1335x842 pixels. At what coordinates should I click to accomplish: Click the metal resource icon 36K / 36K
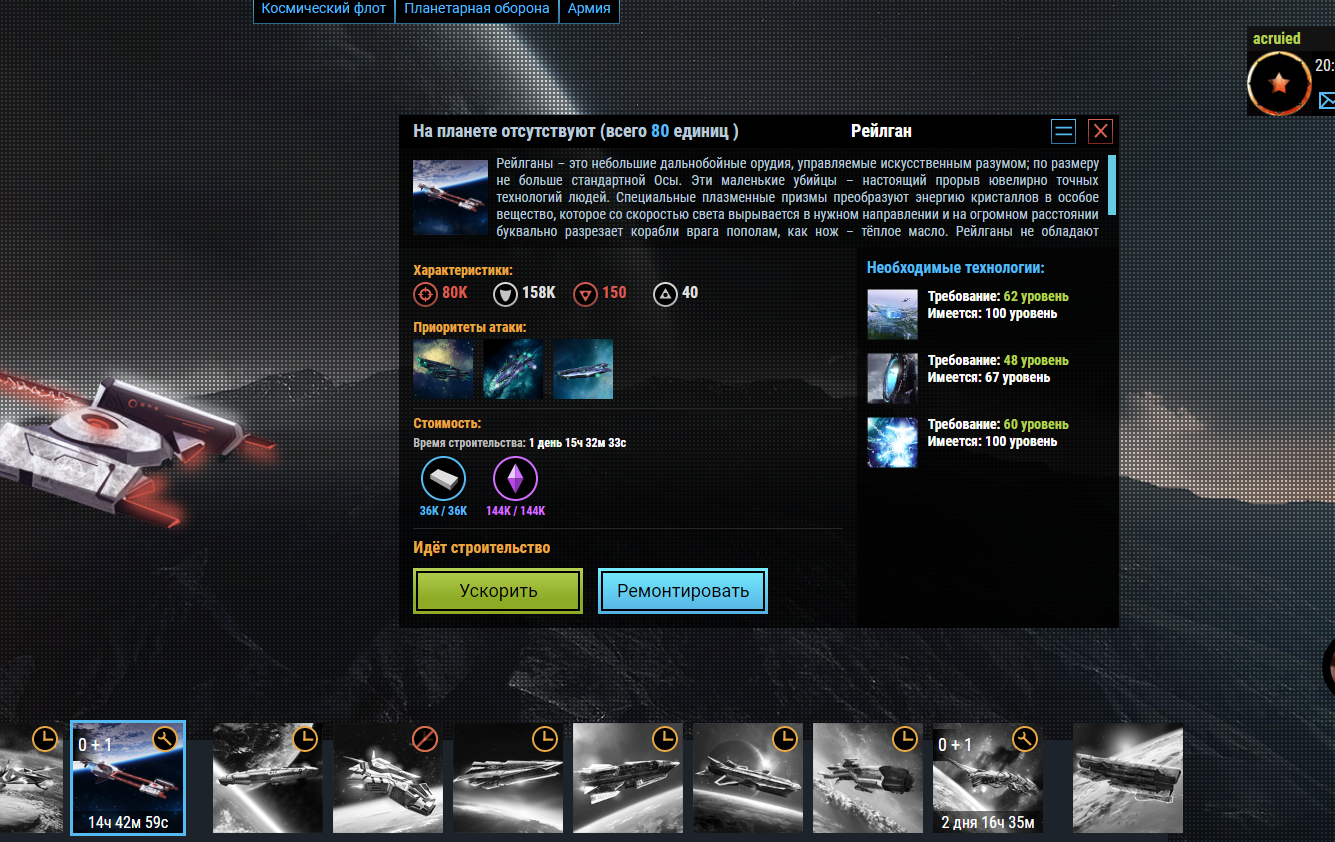click(443, 479)
